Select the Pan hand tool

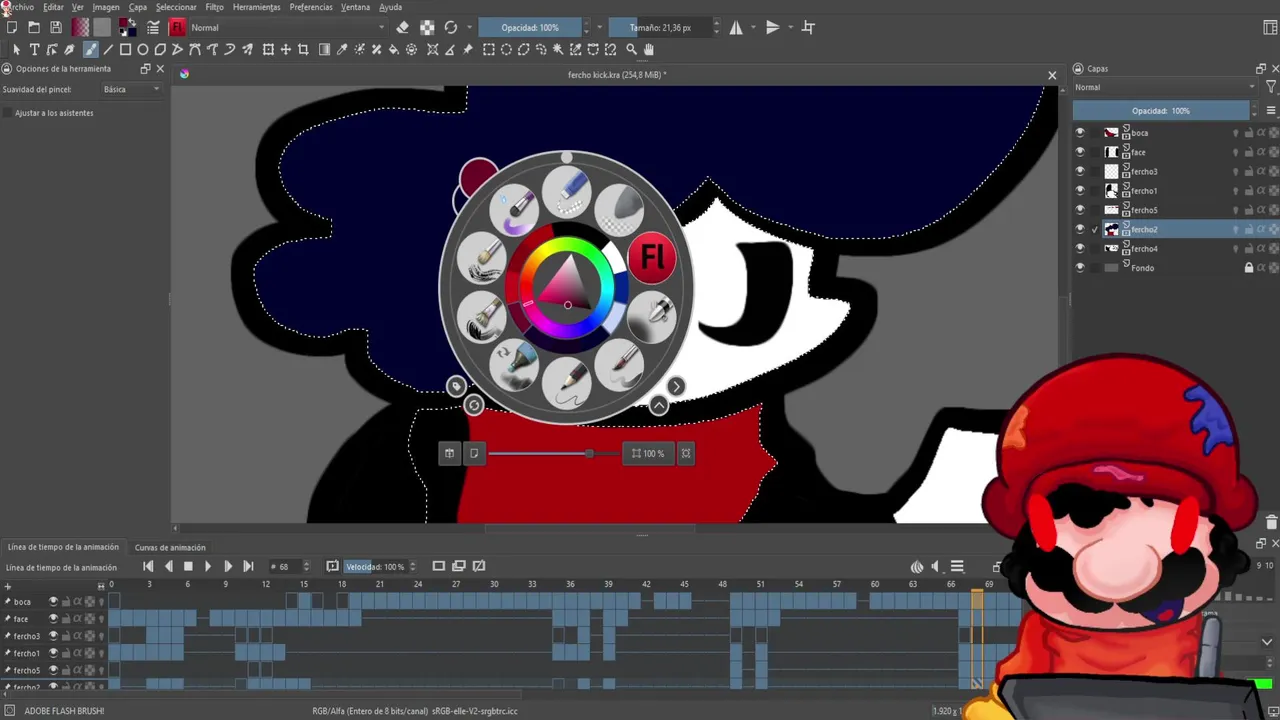[649, 49]
